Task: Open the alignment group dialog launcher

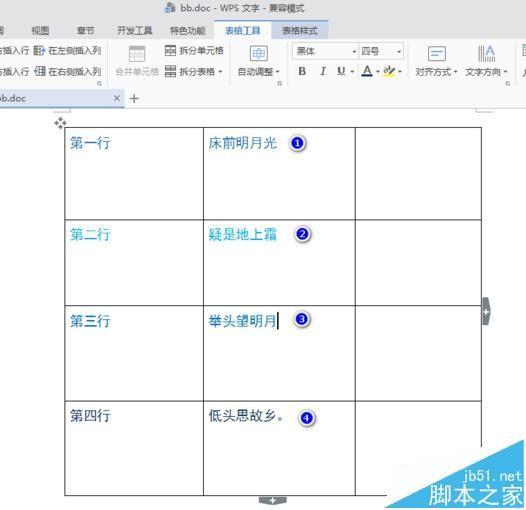Action: click(508, 84)
